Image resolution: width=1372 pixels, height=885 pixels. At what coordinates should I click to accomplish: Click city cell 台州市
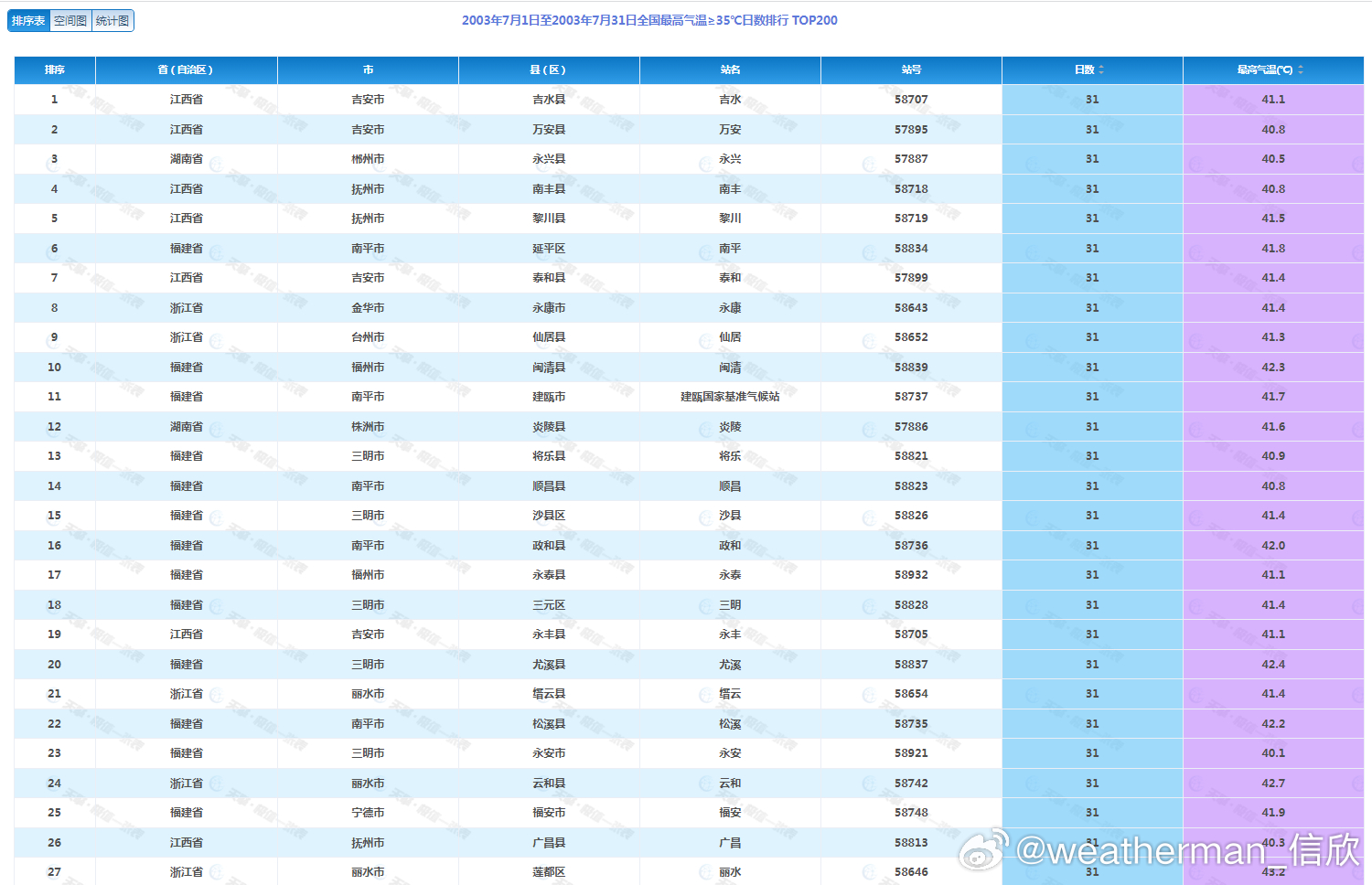(368, 337)
